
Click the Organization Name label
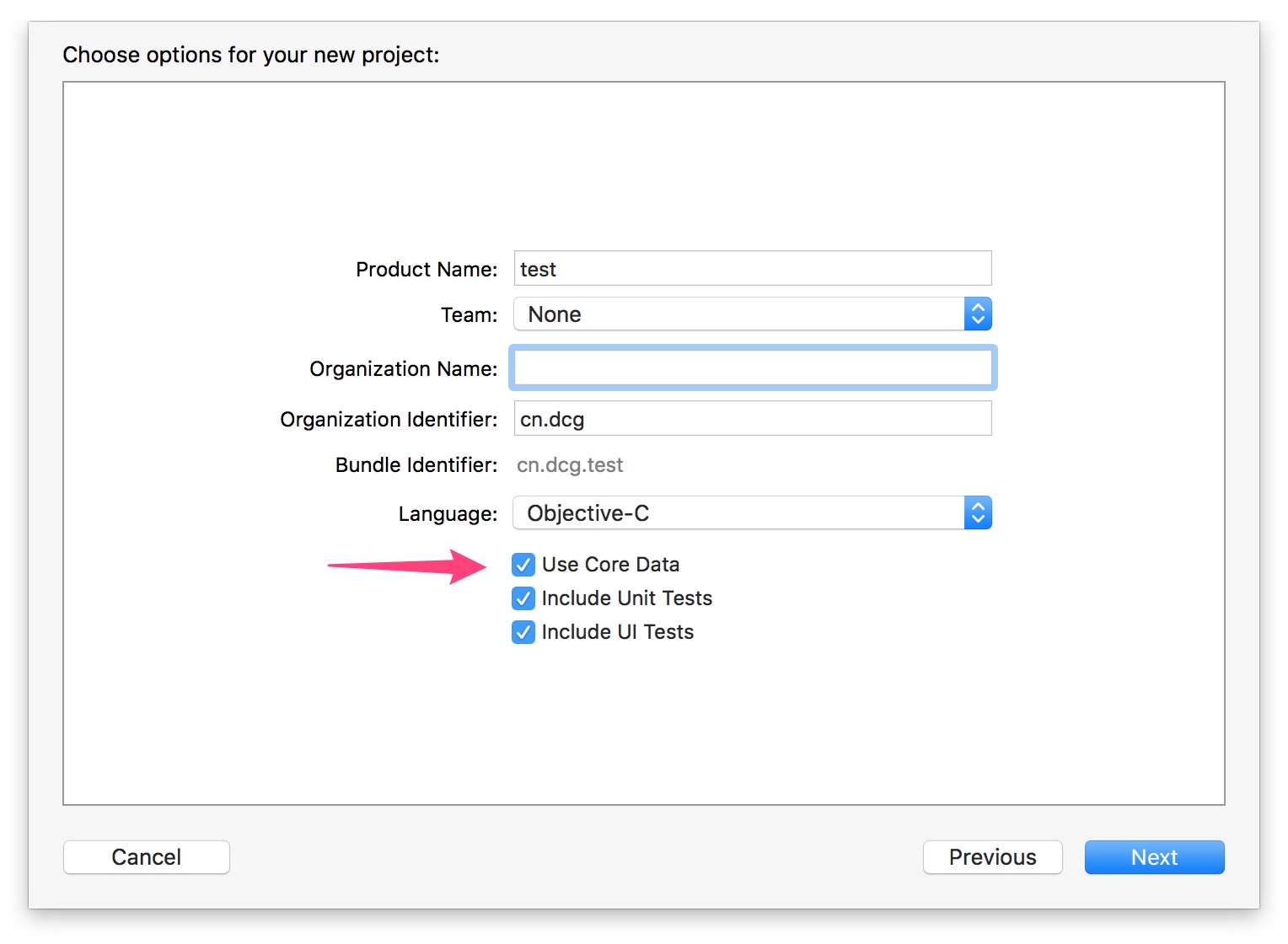(x=404, y=369)
